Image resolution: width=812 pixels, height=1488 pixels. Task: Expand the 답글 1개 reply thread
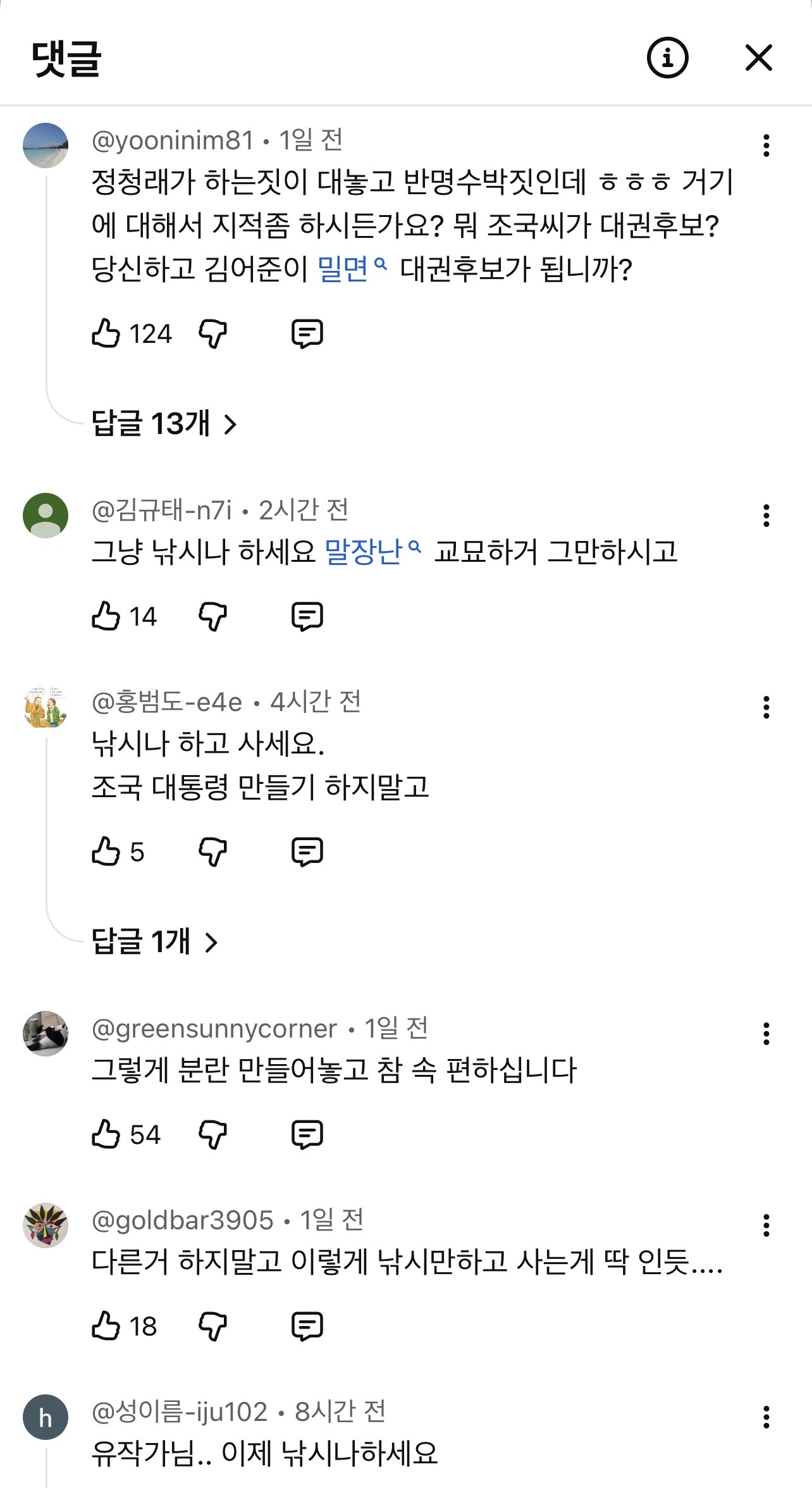[x=155, y=941]
